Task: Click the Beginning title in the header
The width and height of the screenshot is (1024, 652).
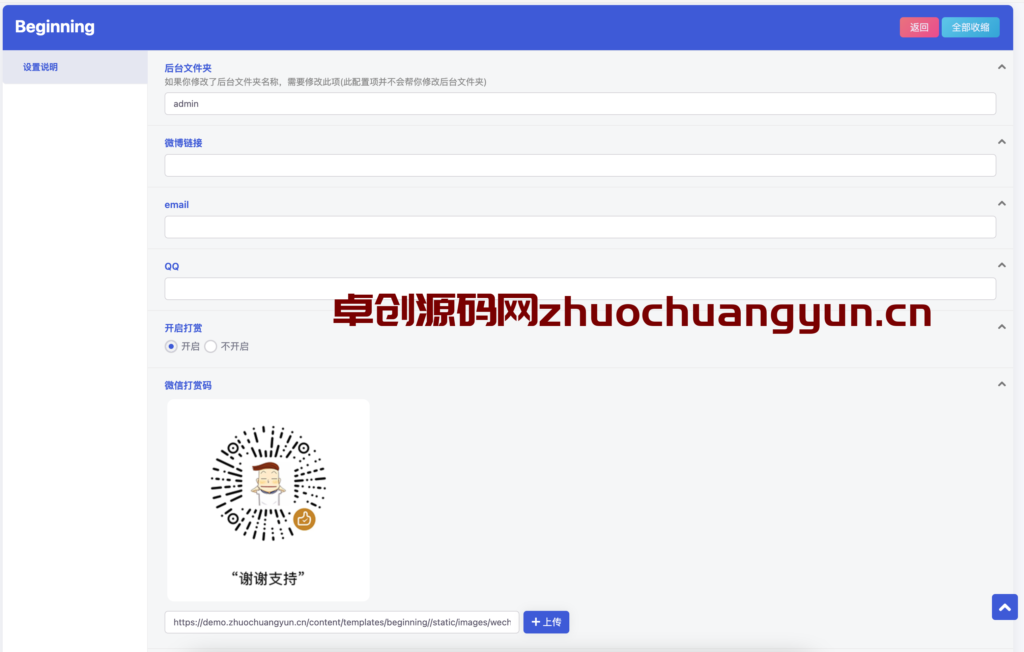Action: 55,27
